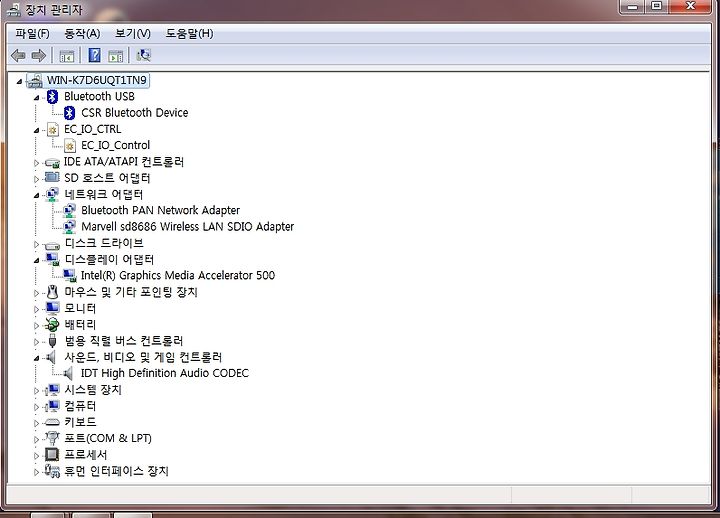This screenshot has height=518, width=720.
Task: Expand the 시스템 장치 category
Action: pos(37,391)
